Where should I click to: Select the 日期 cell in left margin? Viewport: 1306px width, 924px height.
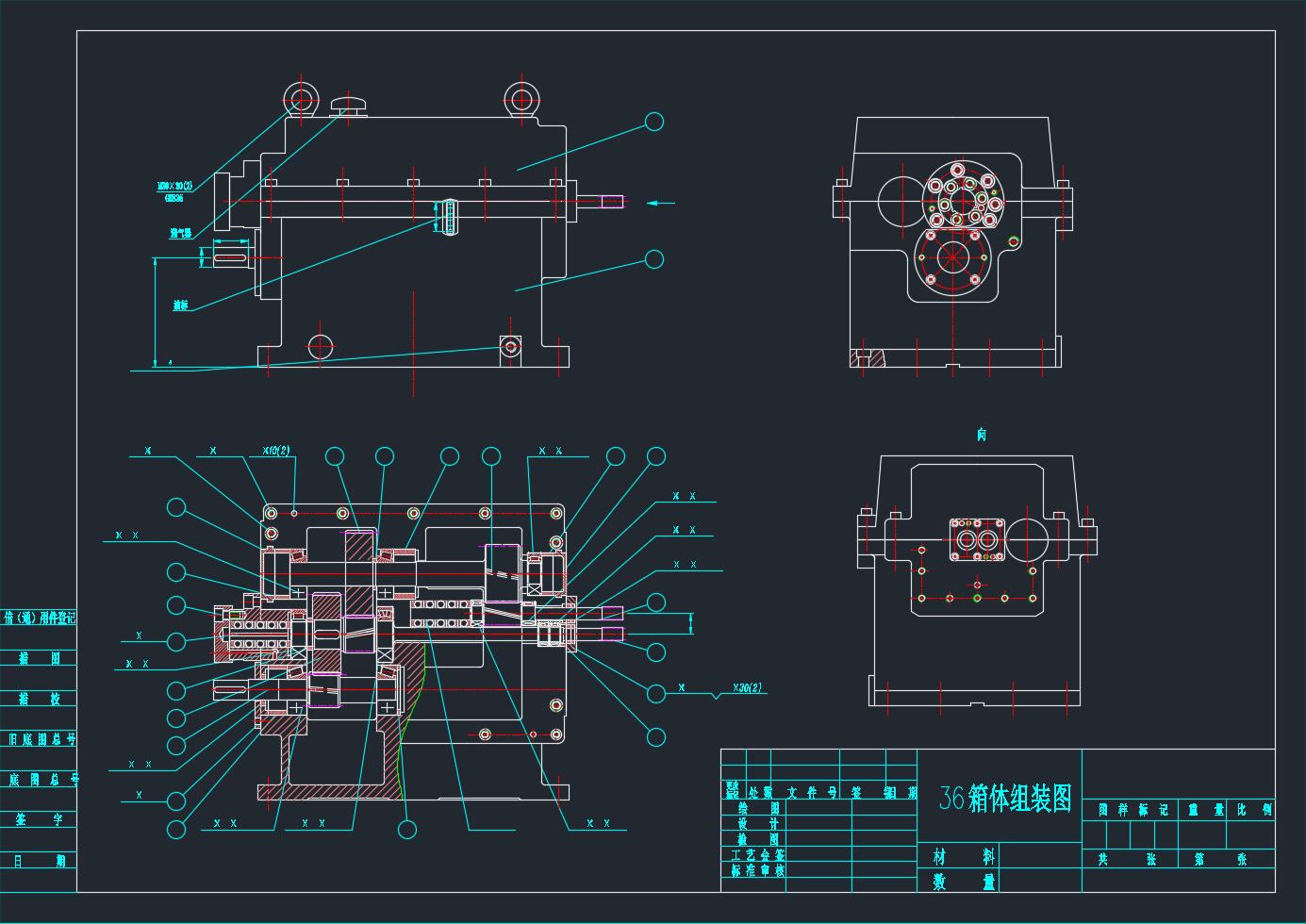pyautogui.click(x=39, y=860)
